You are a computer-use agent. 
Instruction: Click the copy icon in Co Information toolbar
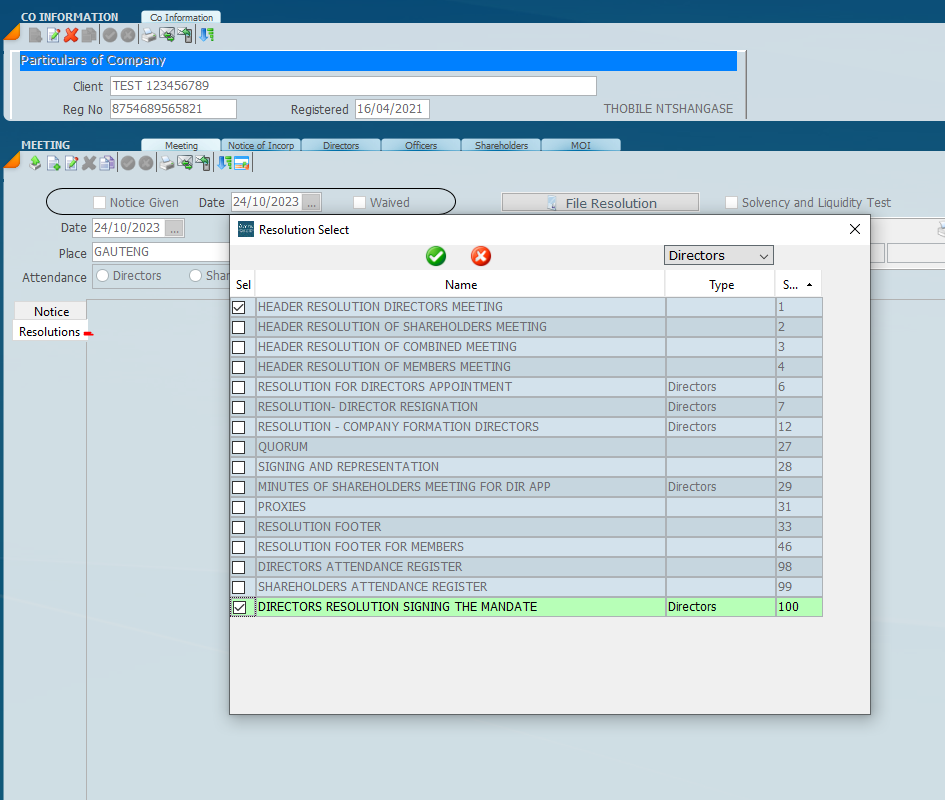89,35
